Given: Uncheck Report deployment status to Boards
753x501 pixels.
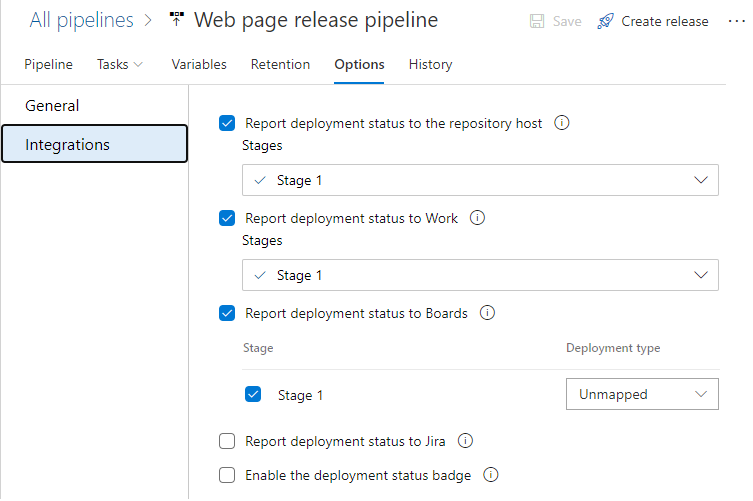Looking at the screenshot, I should 227,313.
